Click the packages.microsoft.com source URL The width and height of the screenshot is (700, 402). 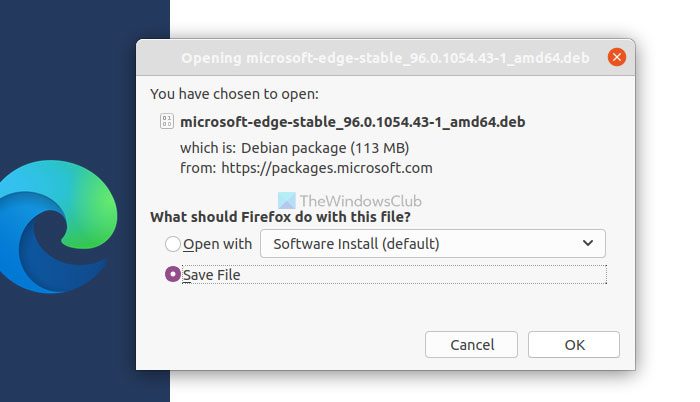(x=326, y=168)
